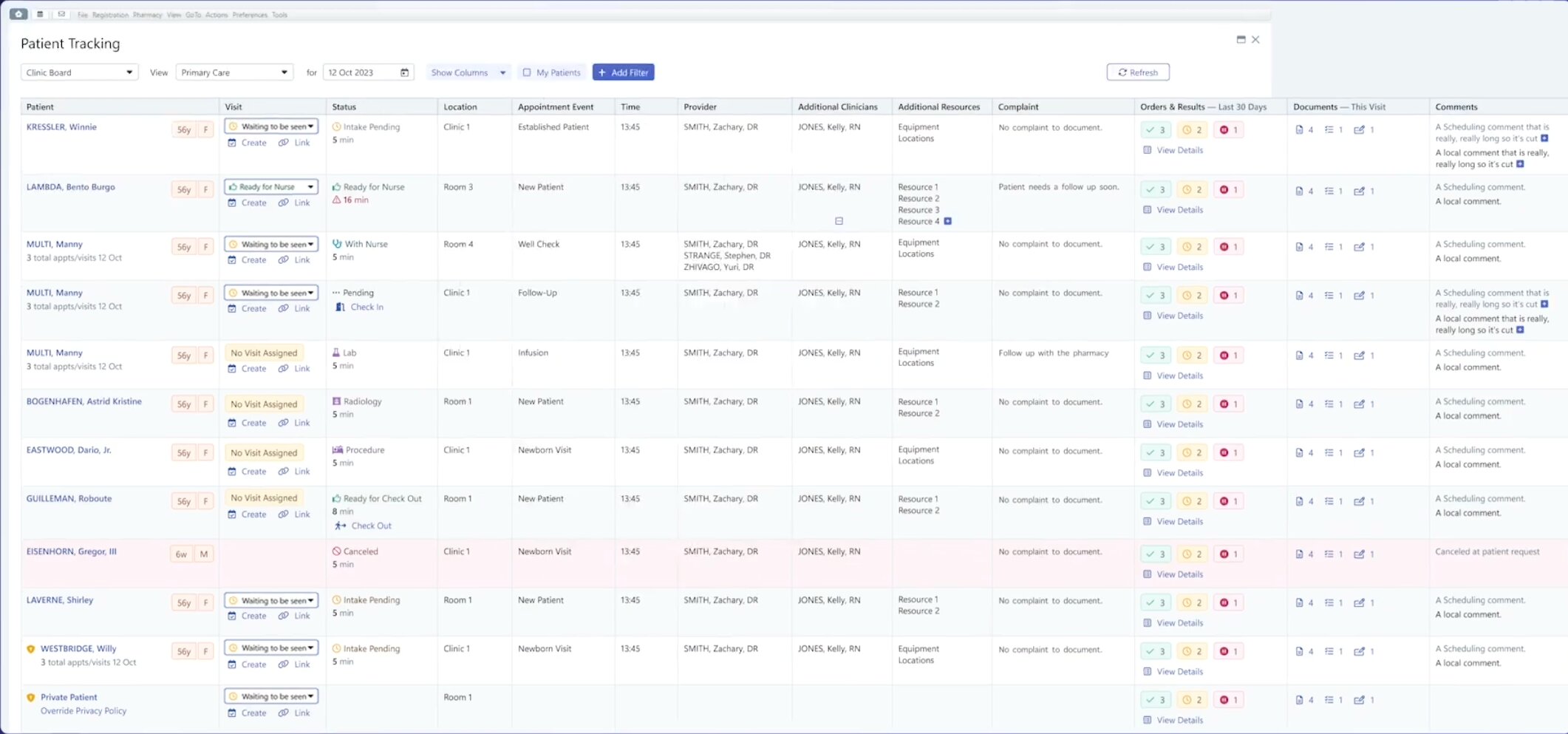Click red alert badge in LAMBDA's orders
This screenshot has height=734, width=1568.
point(1228,190)
